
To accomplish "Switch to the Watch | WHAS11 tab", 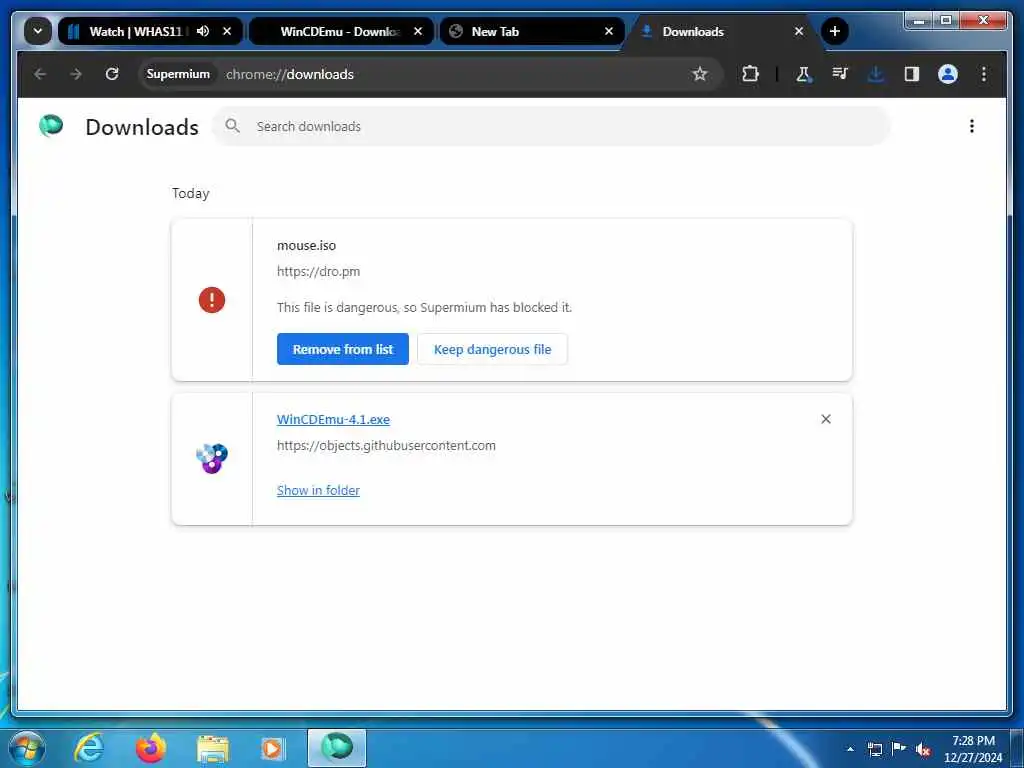I will click(135, 31).
